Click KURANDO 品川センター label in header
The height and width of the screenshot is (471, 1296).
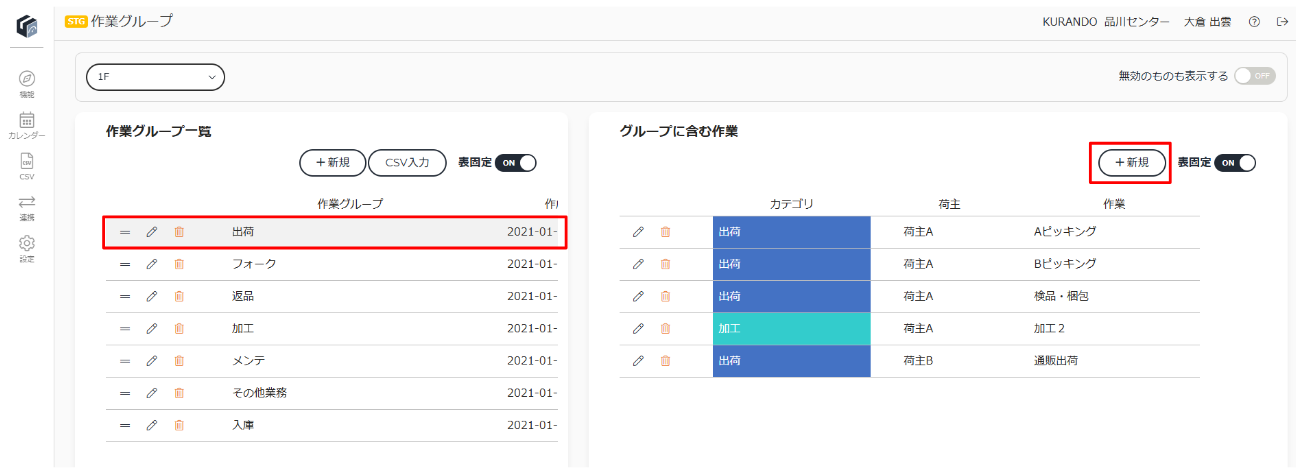[x=1106, y=22]
